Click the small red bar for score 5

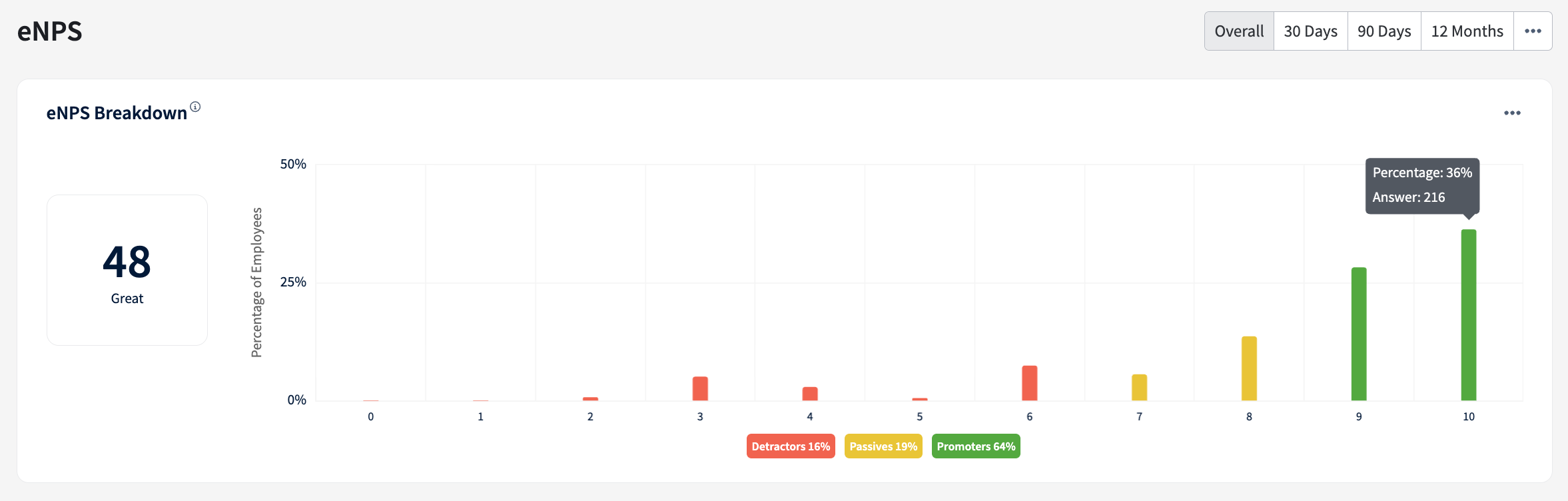click(x=920, y=399)
